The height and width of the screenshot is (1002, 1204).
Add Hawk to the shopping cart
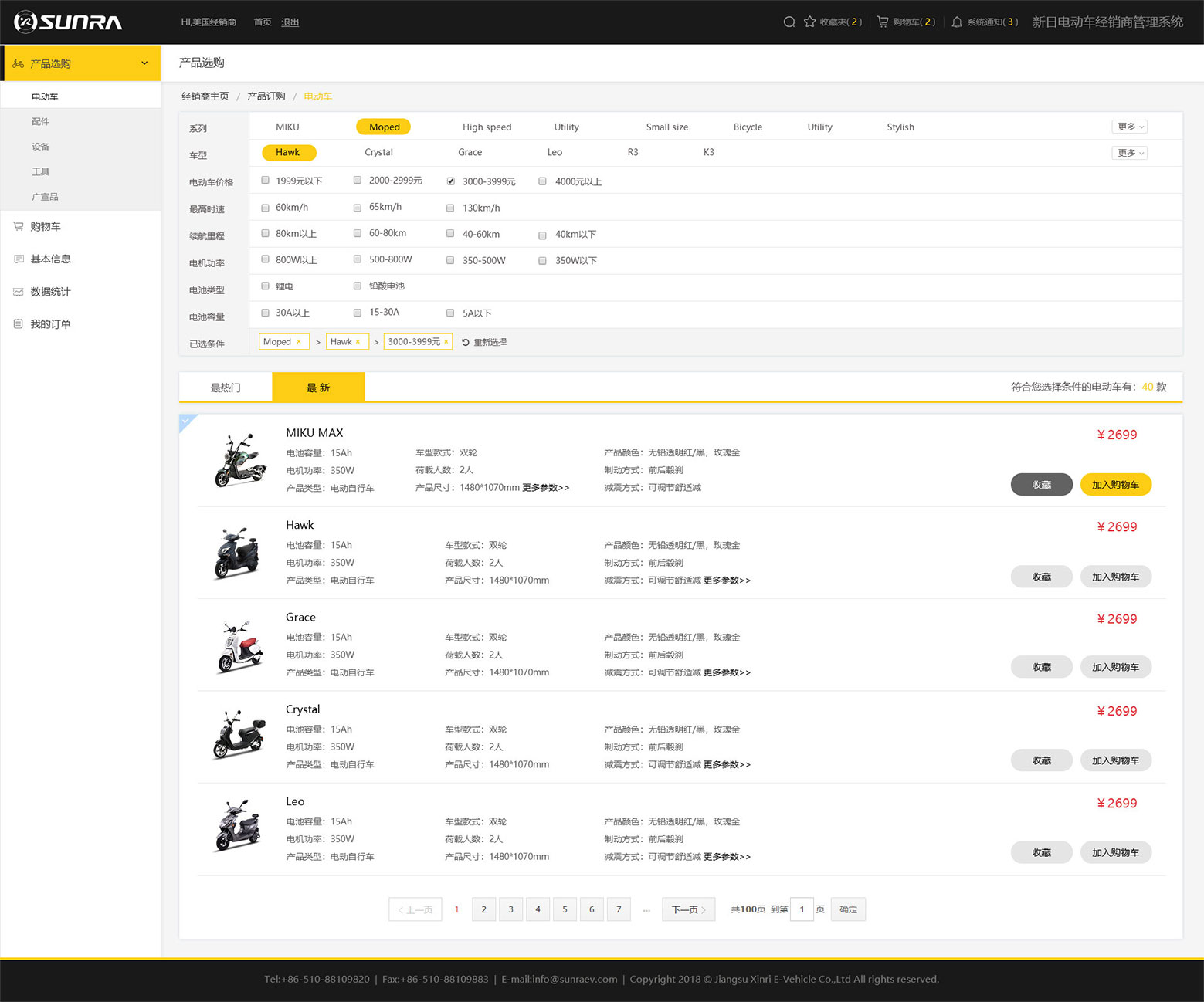[1115, 577]
